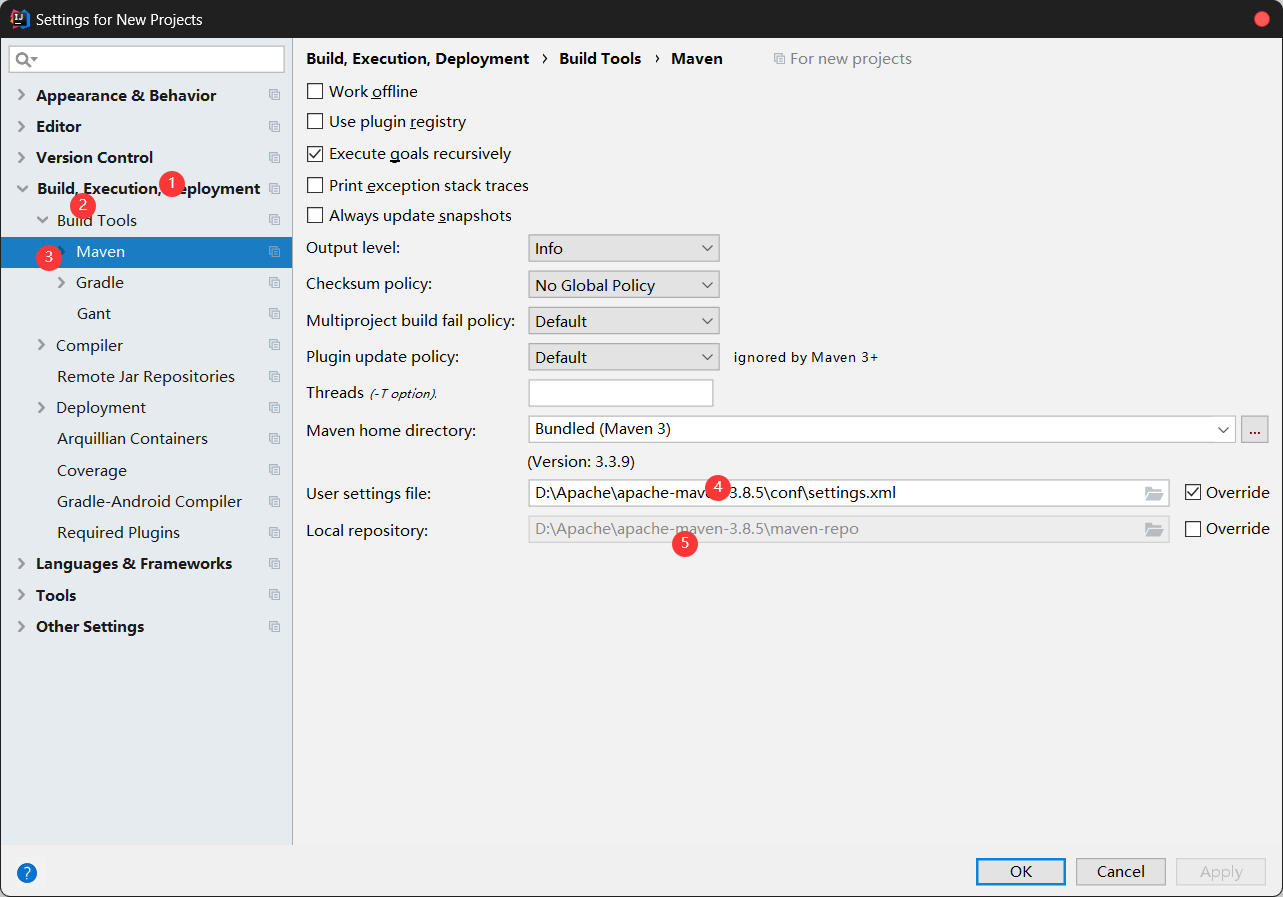
Task: Uncheck Execute goals recursively
Action: tap(315, 153)
